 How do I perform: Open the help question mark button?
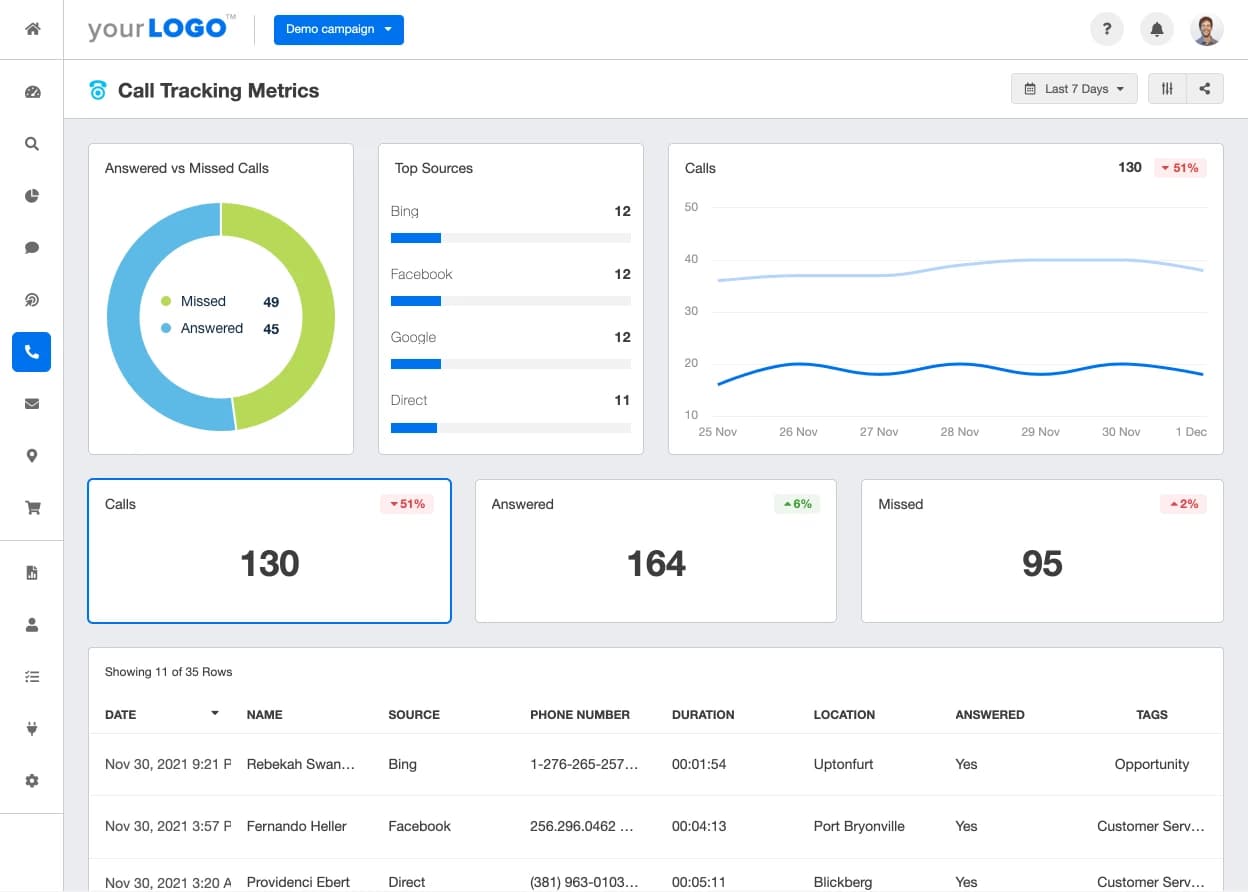[1106, 29]
